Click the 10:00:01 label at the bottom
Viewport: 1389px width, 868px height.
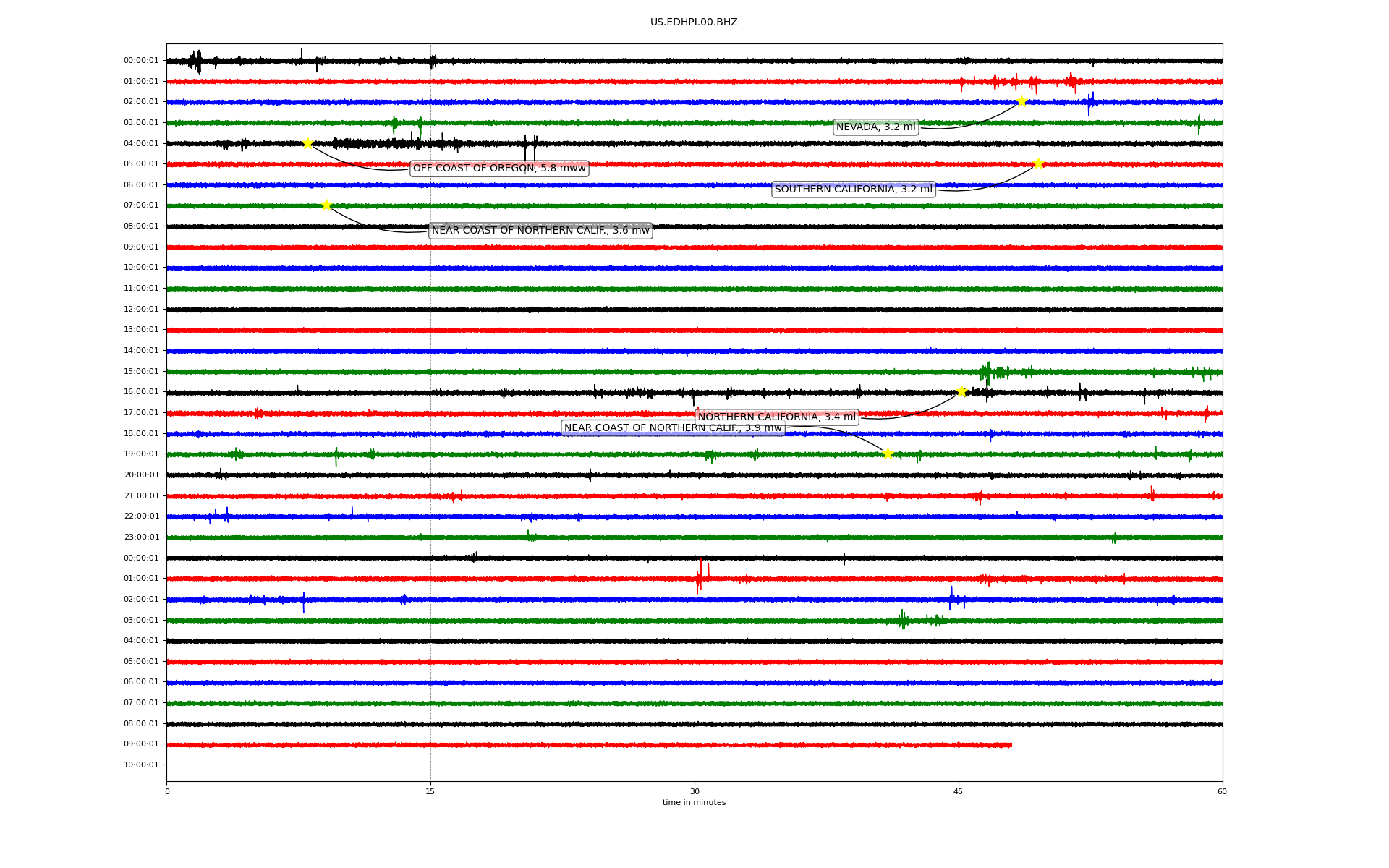(x=141, y=765)
